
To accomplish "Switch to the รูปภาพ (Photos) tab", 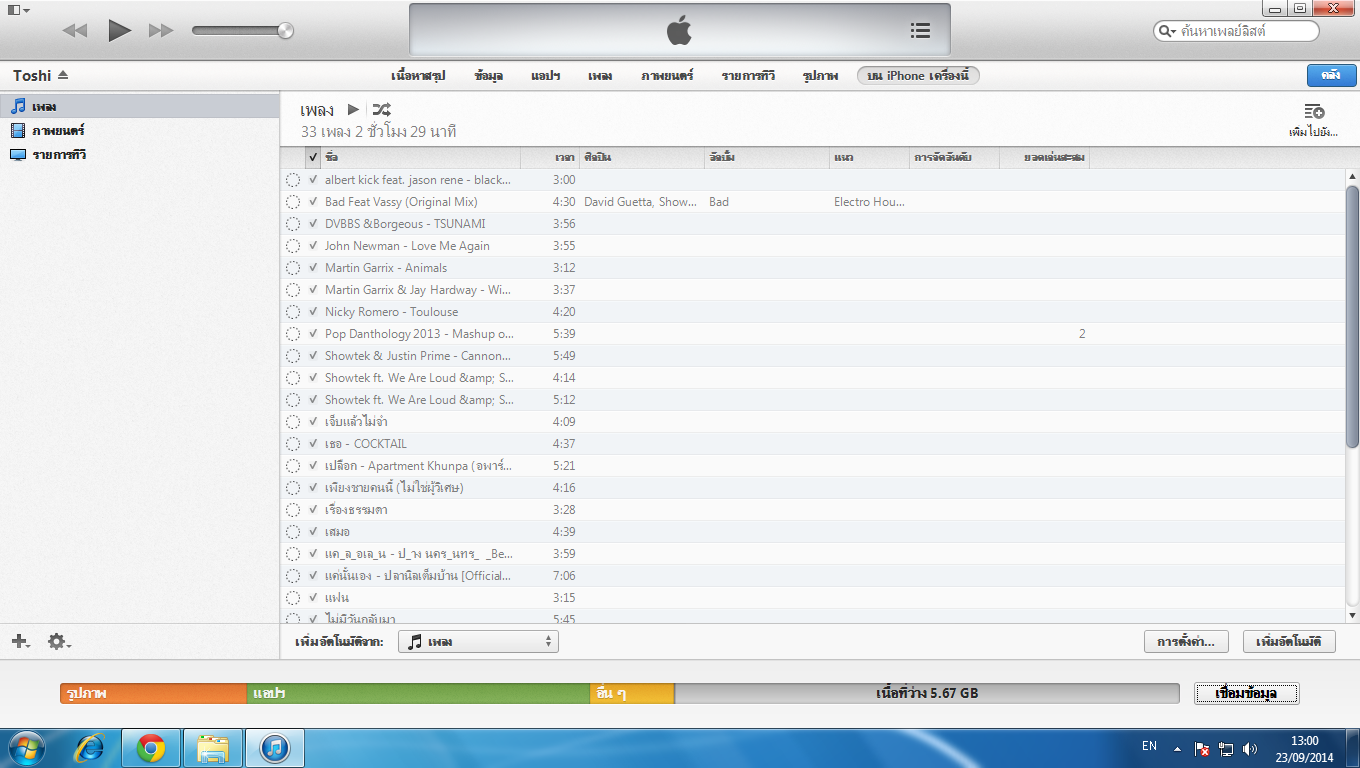I will [820, 76].
